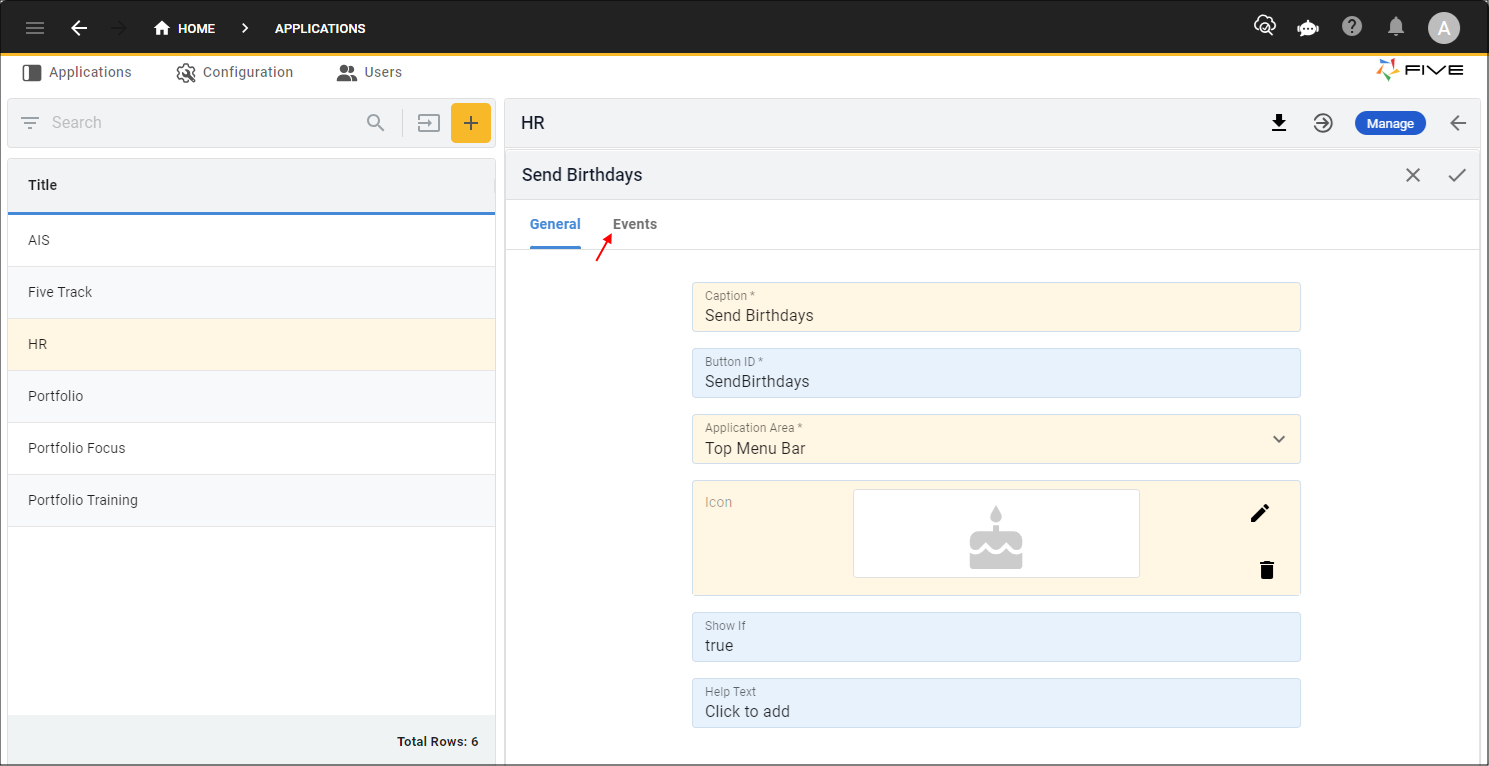Click Total Rows: 6 footer text
The width and height of the screenshot is (1489, 766).
click(x=437, y=742)
